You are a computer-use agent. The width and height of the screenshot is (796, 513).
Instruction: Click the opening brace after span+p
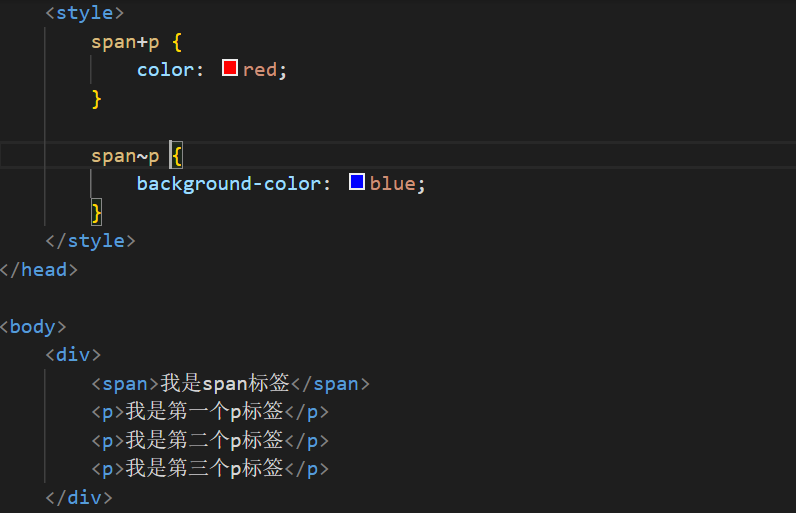point(177,42)
